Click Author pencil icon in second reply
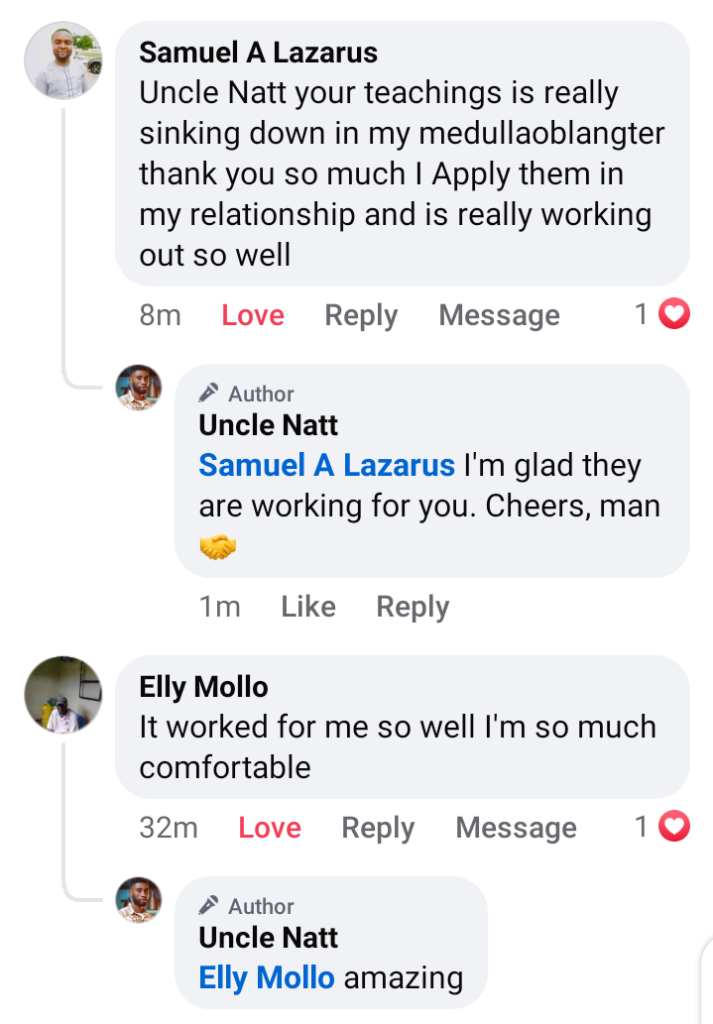The height and width of the screenshot is (1024, 713). [209, 905]
